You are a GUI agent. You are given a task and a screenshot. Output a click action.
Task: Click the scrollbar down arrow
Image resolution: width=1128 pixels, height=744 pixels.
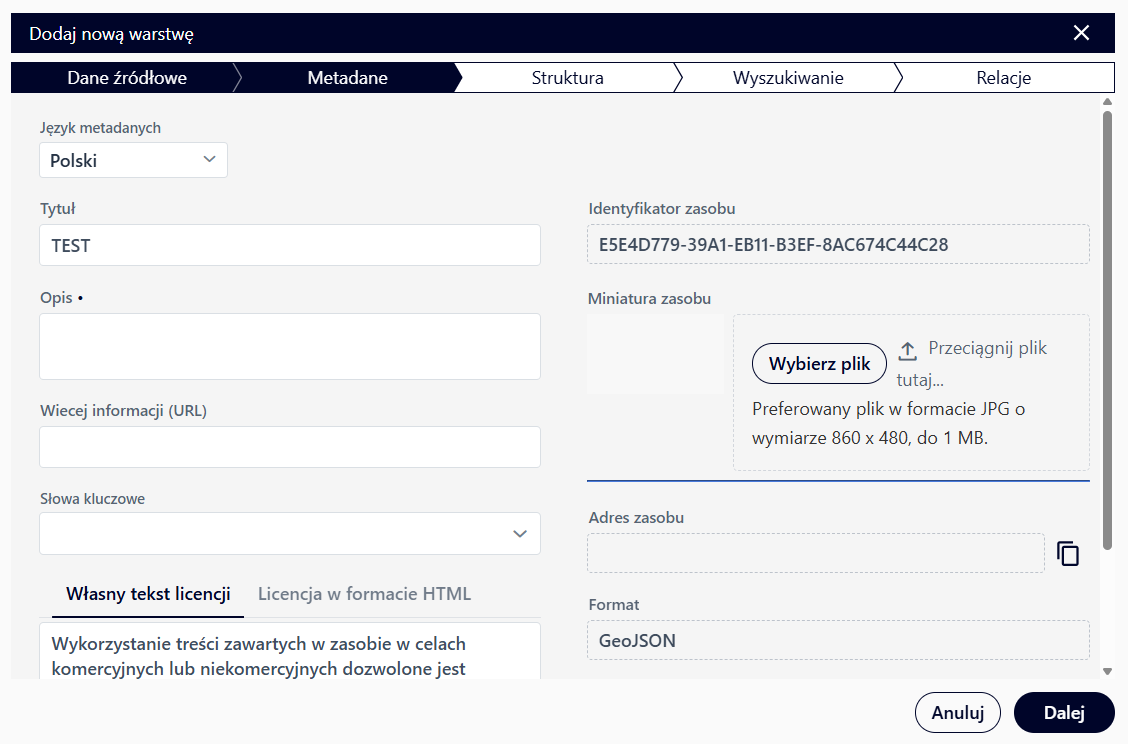point(1107,671)
